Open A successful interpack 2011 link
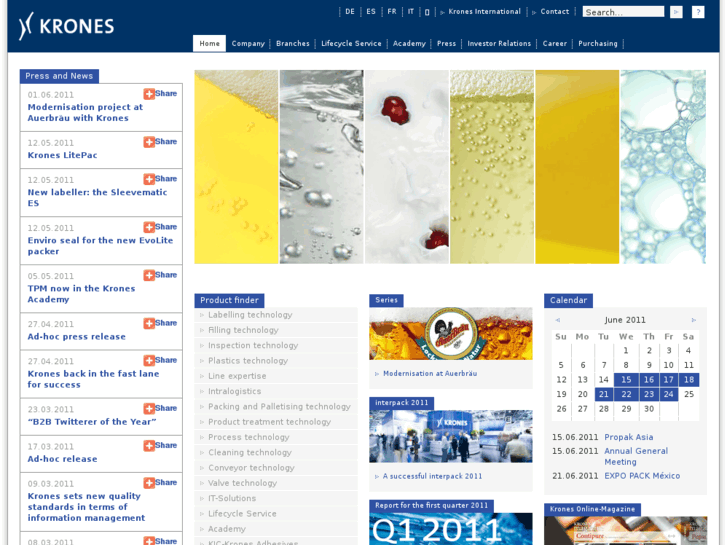This screenshot has height=545, width=727. (x=432, y=476)
